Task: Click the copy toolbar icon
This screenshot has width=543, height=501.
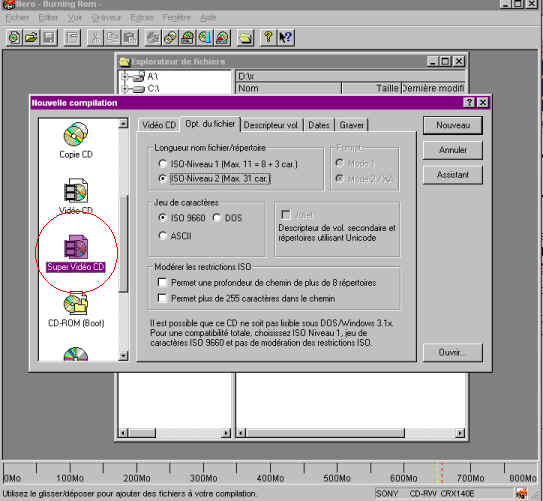Action: click(112, 37)
